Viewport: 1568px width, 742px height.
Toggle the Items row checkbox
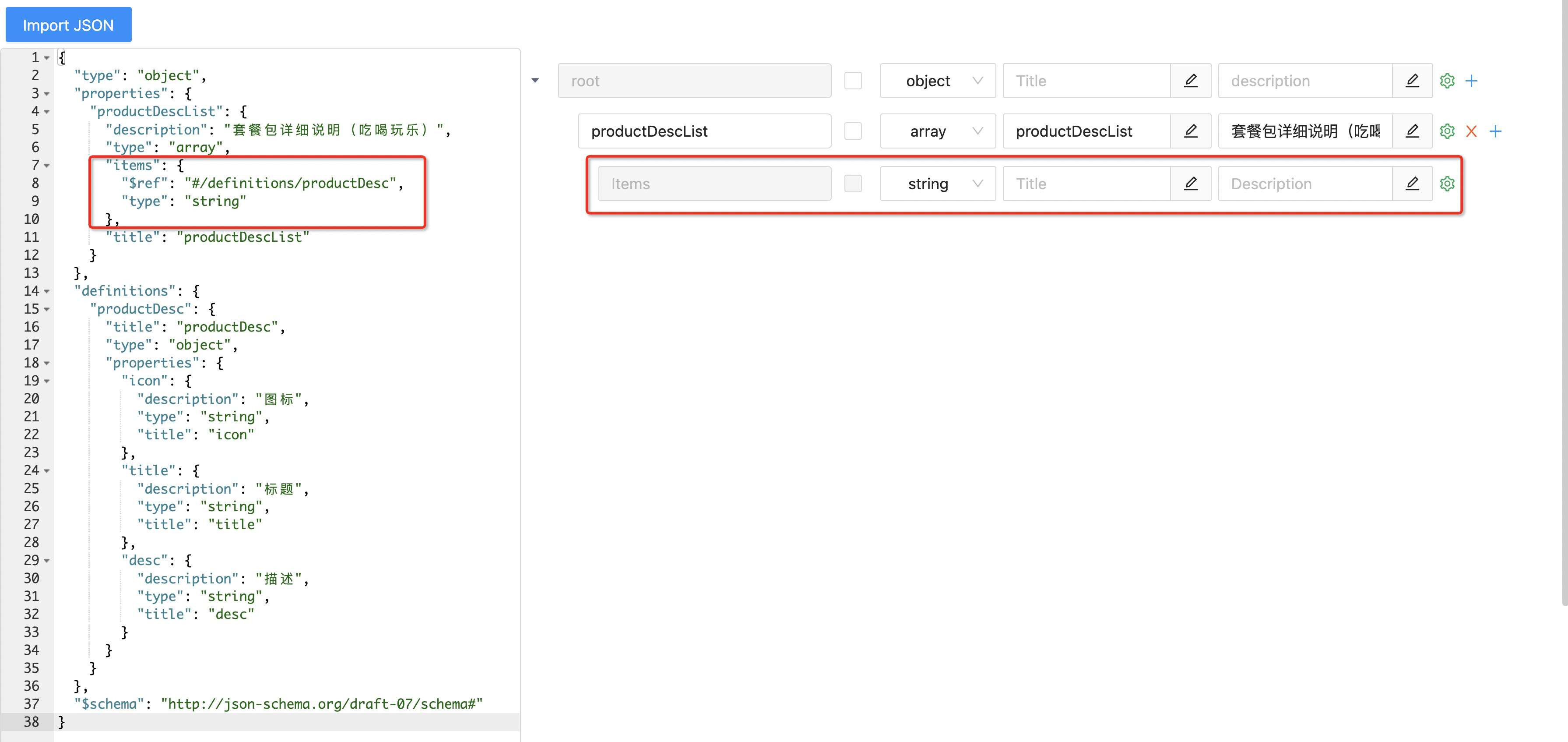tap(853, 184)
